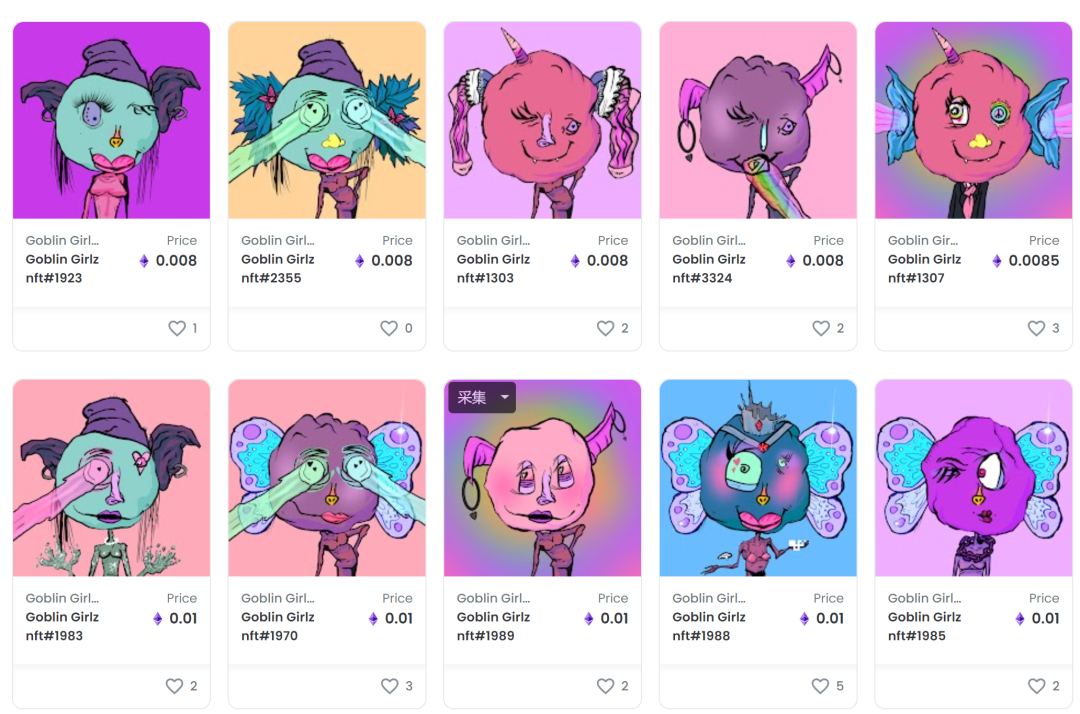Image resolution: width=1080 pixels, height=714 pixels.
Task: Open the nft#1923 goblin thumbnail
Action: tap(112, 120)
